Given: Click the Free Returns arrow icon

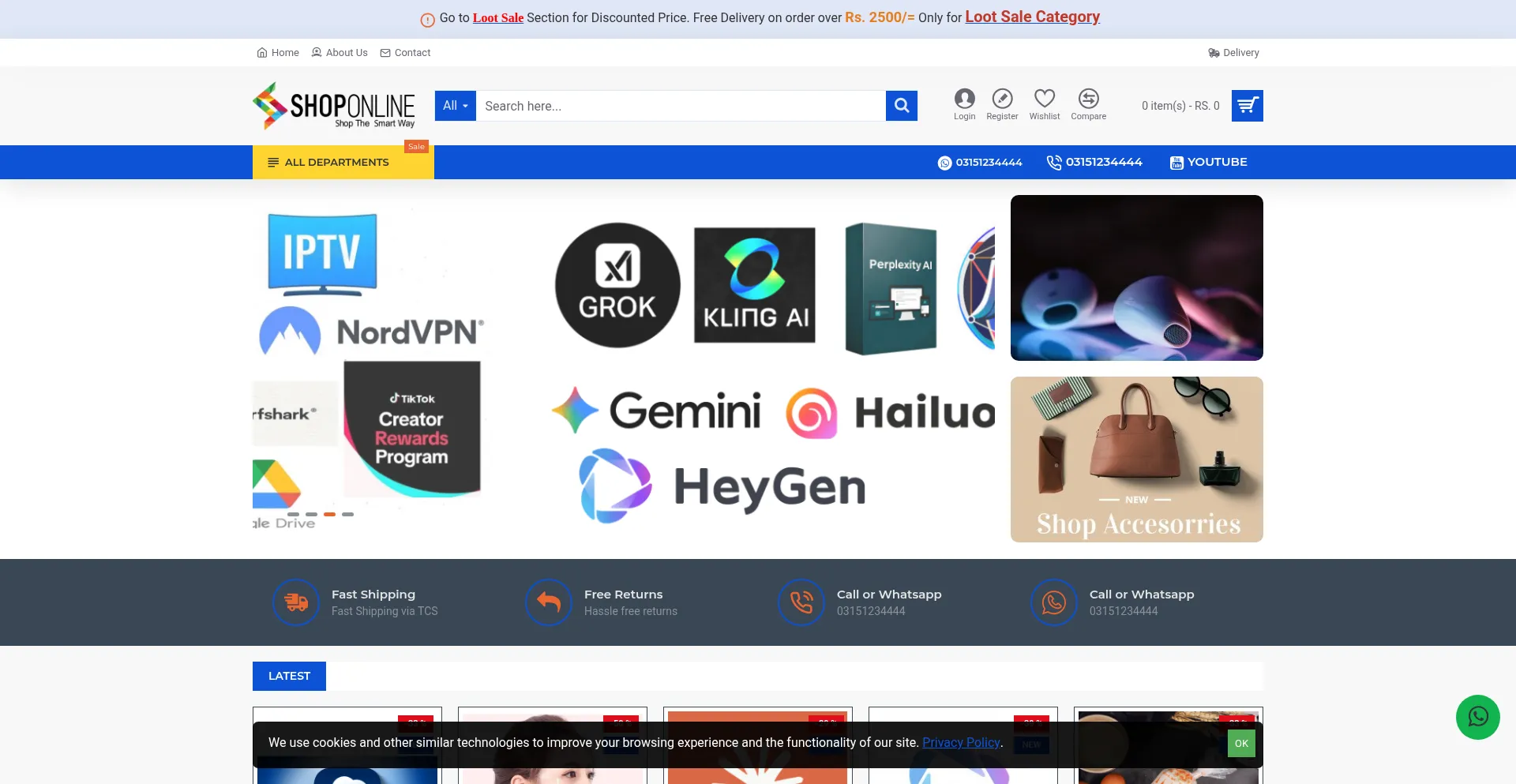Looking at the screenshot, I should tap(549, 602).
